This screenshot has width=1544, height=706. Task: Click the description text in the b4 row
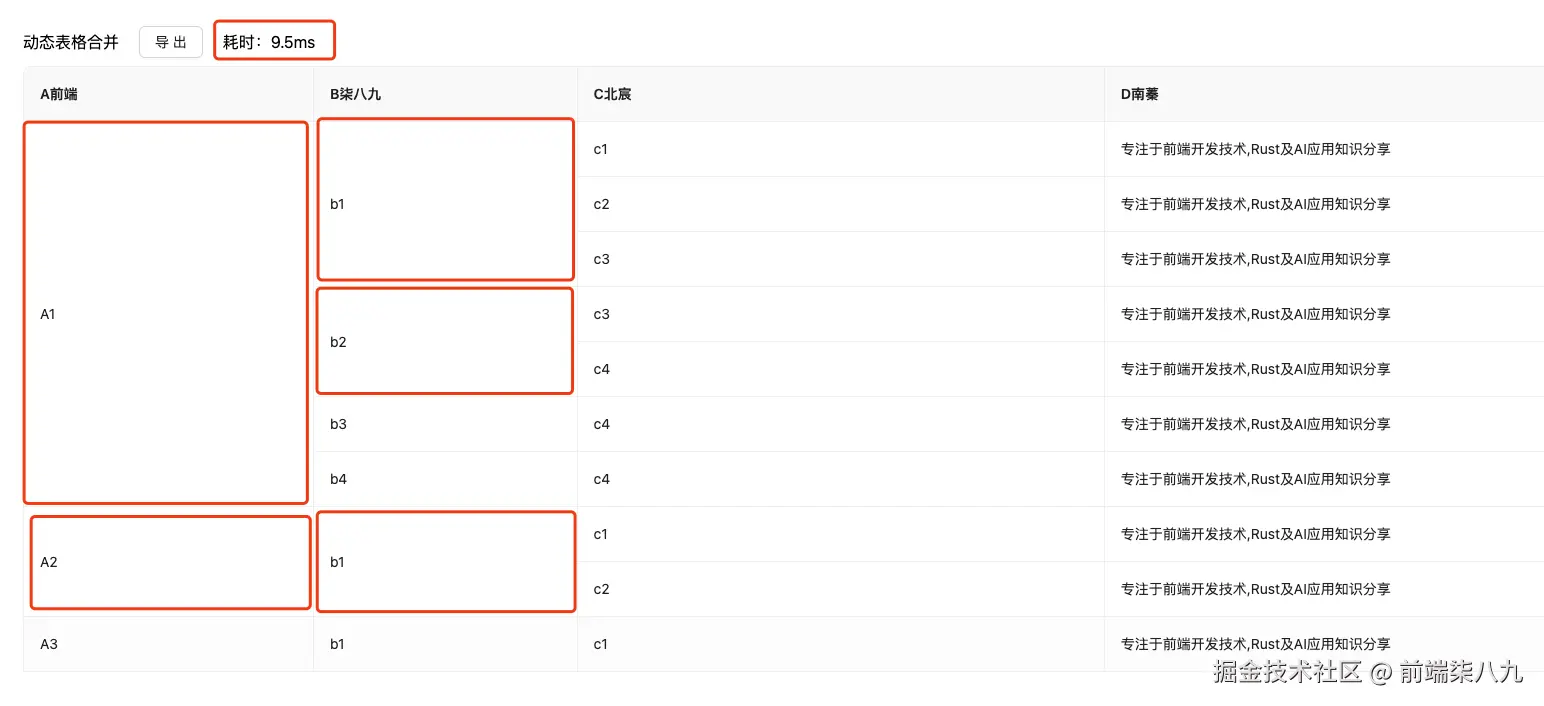(x=1255, y=479)
